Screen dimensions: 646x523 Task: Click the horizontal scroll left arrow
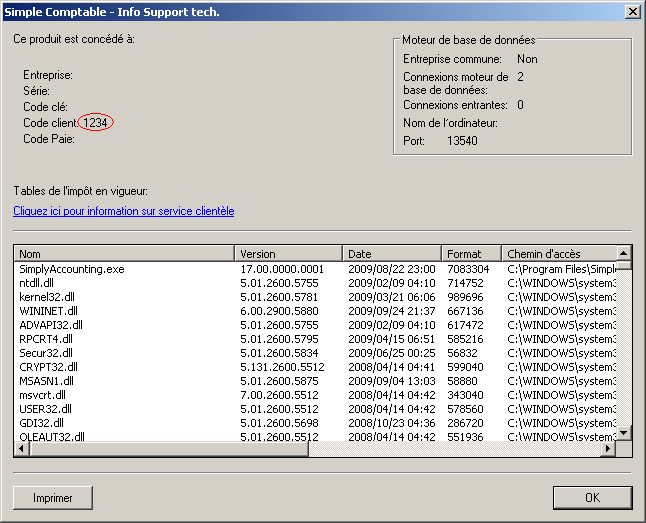22,449
